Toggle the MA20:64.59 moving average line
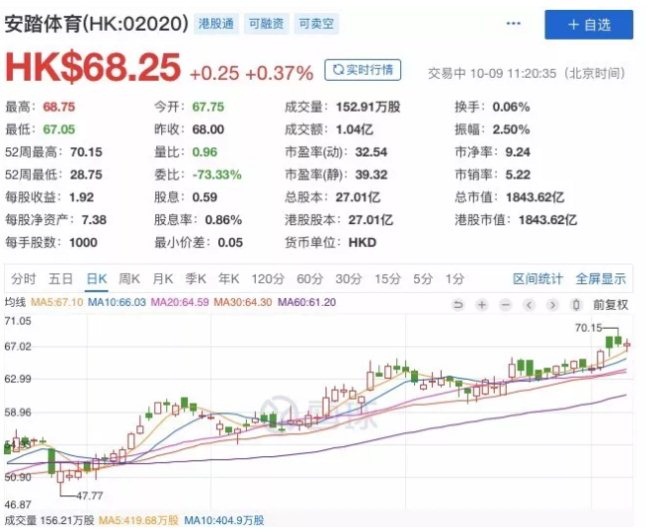660x532 pixels. pos(180,302)
